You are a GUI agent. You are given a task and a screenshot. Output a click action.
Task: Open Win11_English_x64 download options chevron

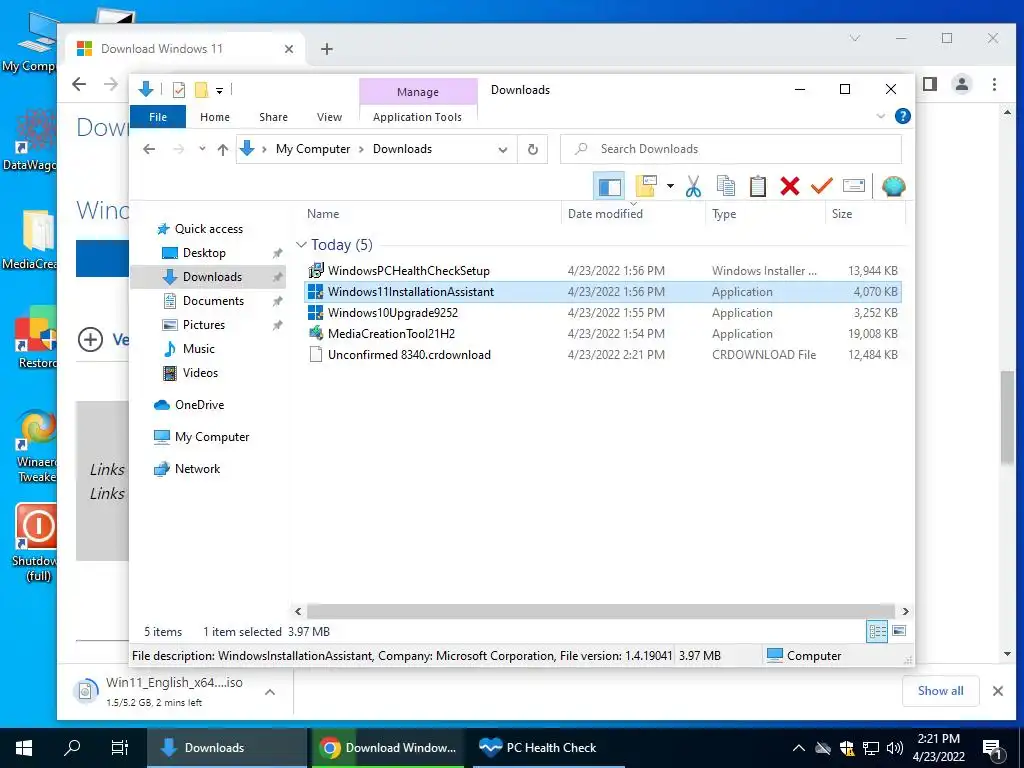pos(270,692)
